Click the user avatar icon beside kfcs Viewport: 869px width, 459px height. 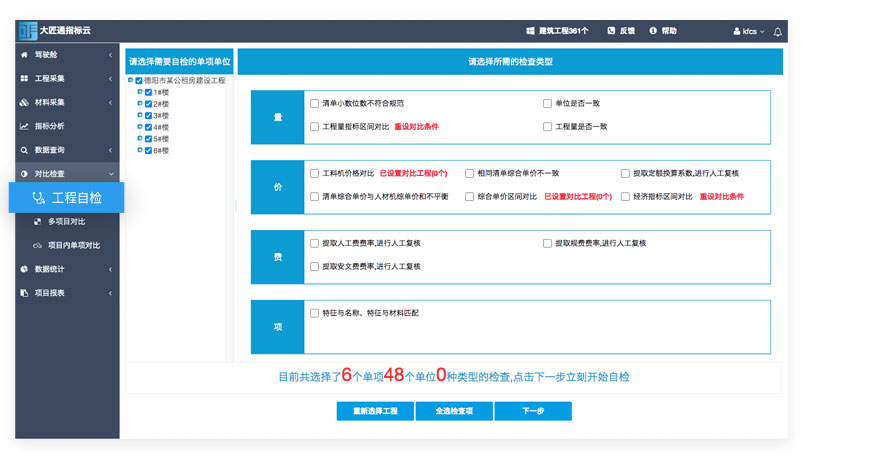(737, 32)
